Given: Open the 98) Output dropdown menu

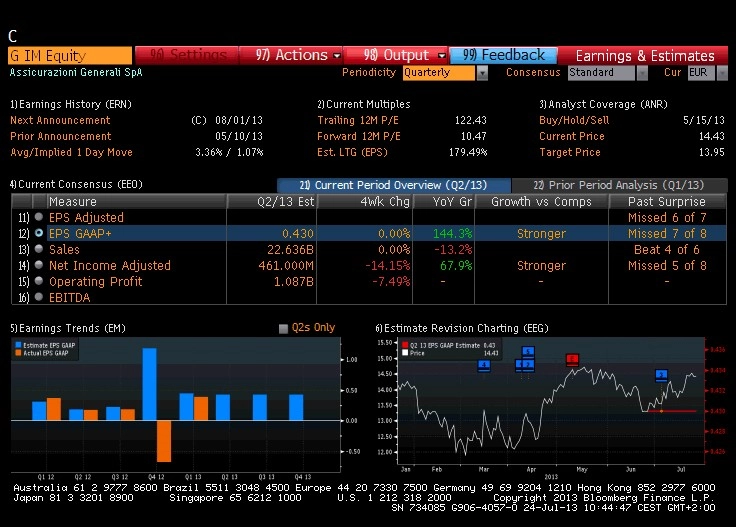Looking at the screenshot, I should (396, 55).
